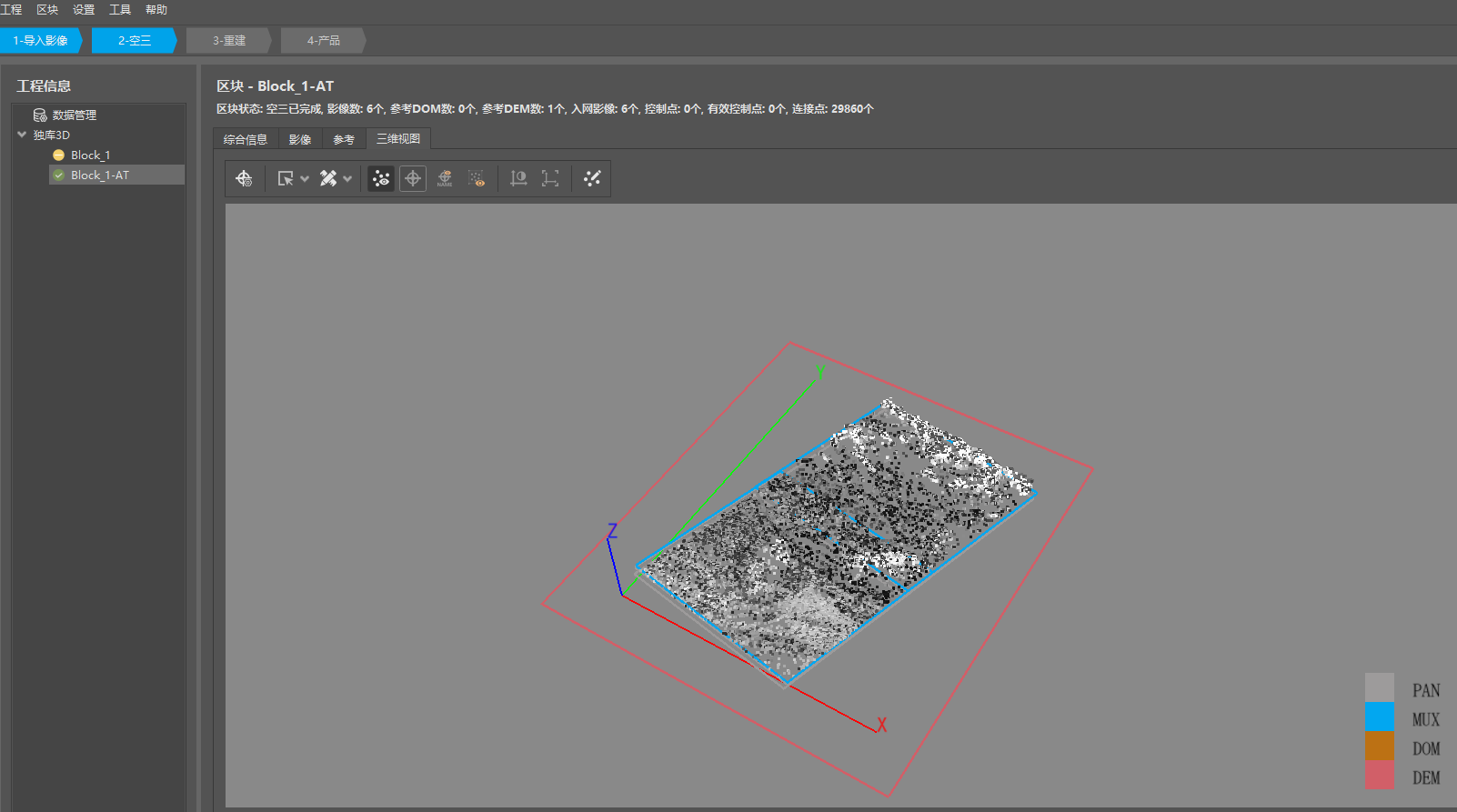1457x812 pixels.
Task: Click the elevation contrast axis icon
Action: 518,179
